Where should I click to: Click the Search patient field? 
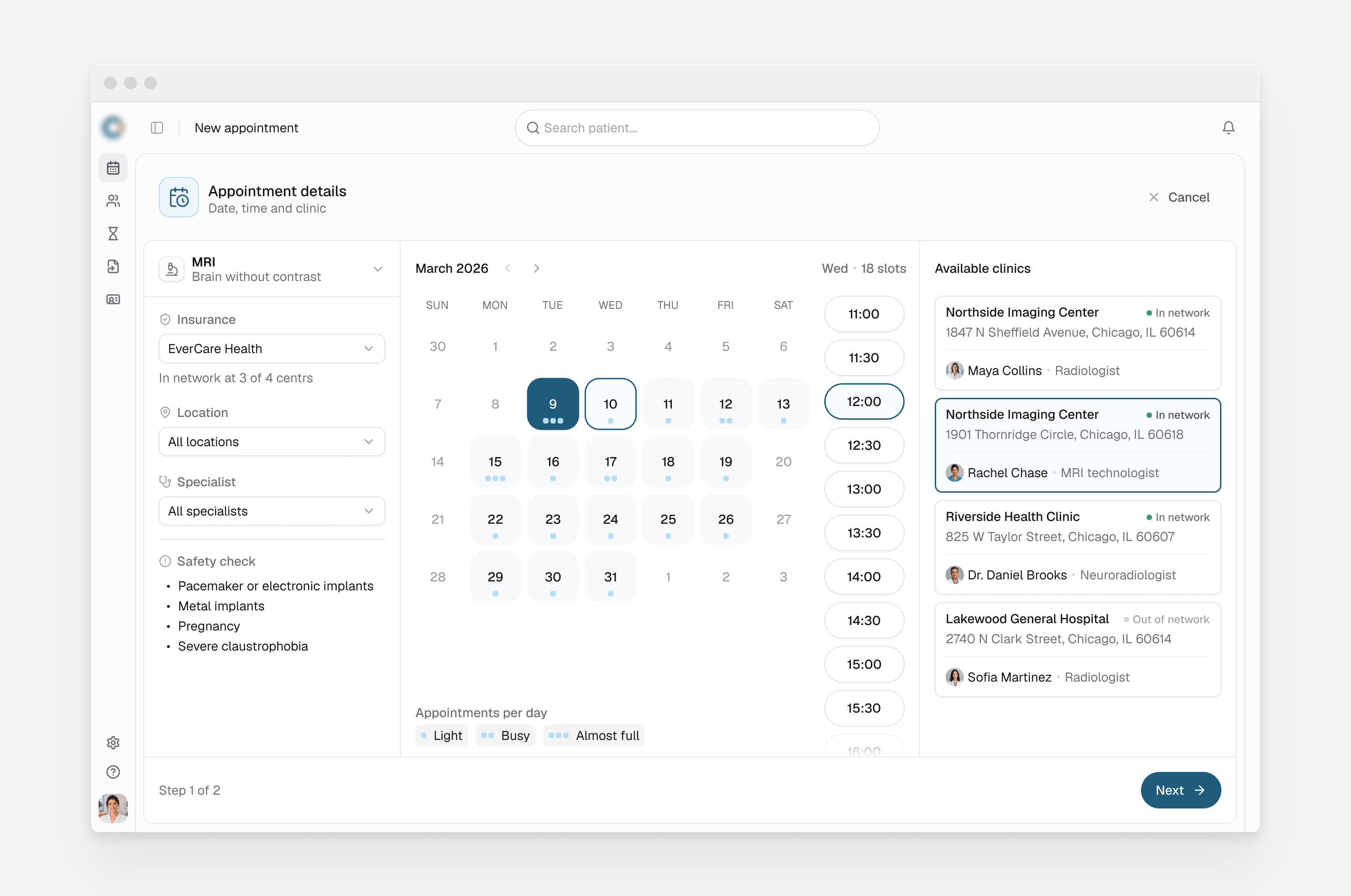click(696, 127)
